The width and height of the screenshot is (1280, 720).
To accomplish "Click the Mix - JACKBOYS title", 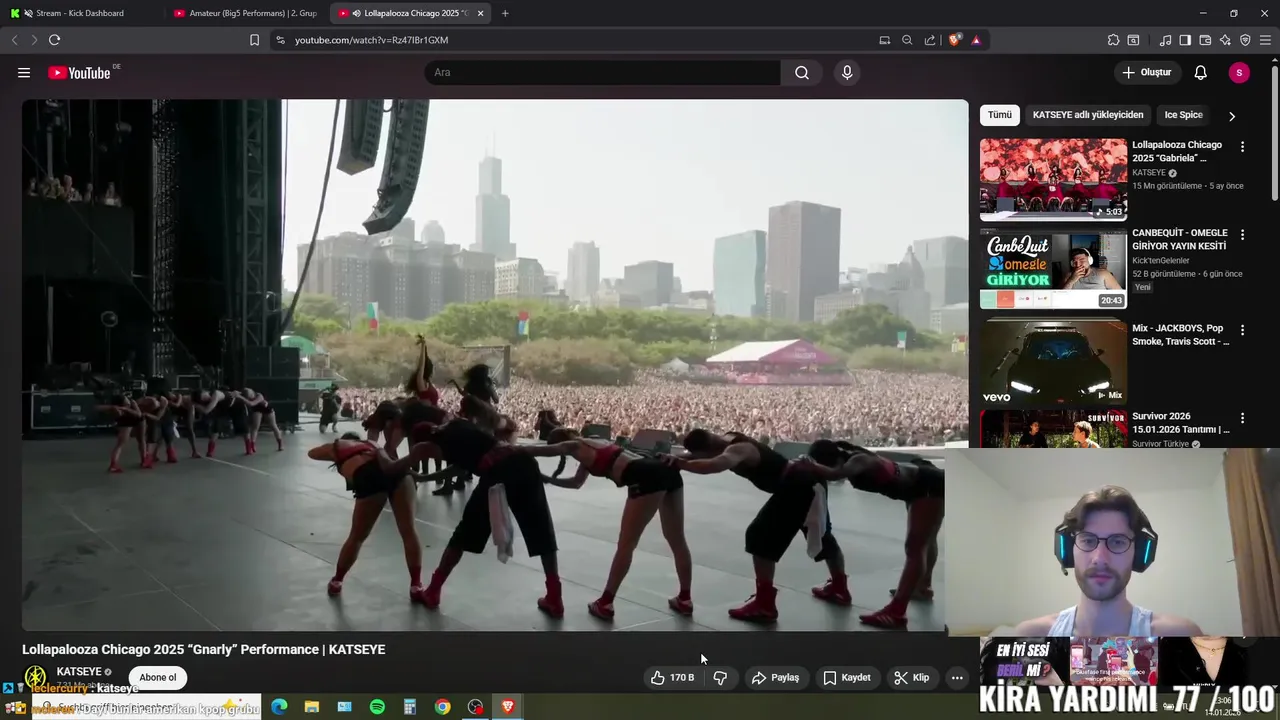I will (x=1180, y=335).
